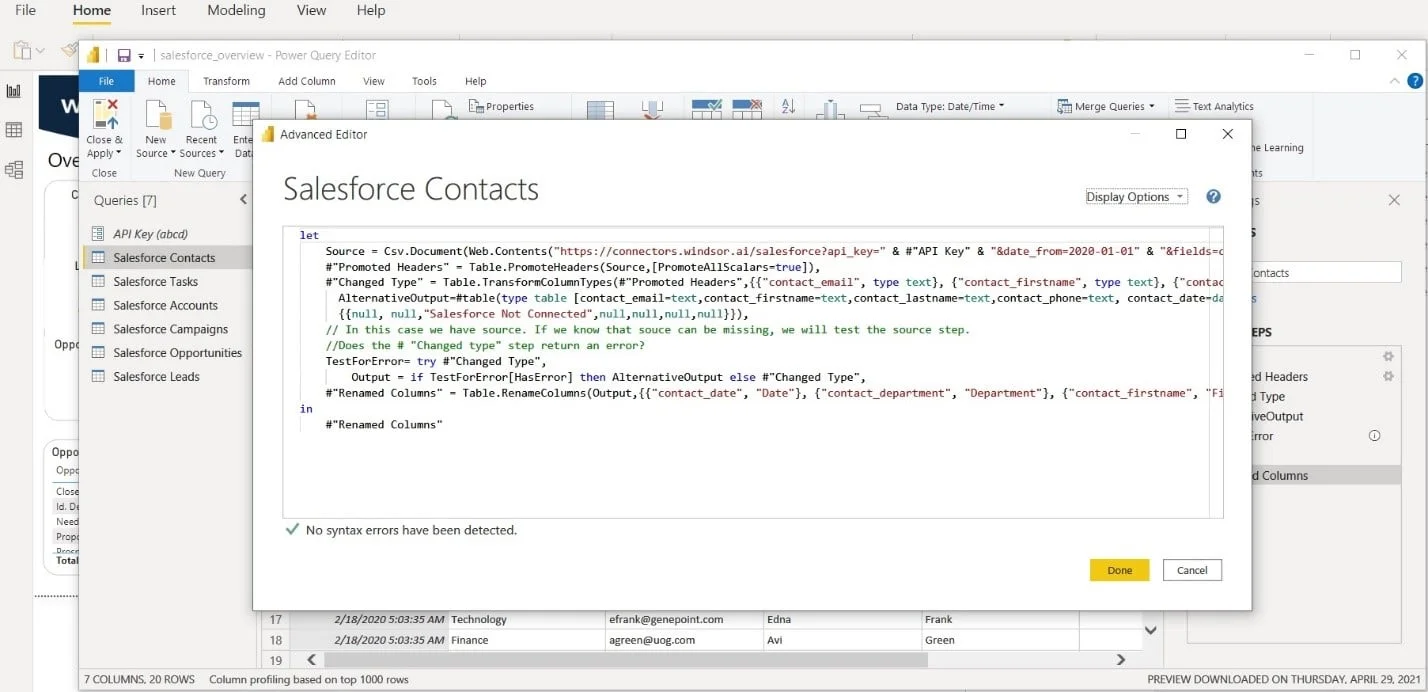Collapse the Queries pane with chevron
Image resolution: width=1428 pixels, height=692 pixels.
tap(243, 200)
